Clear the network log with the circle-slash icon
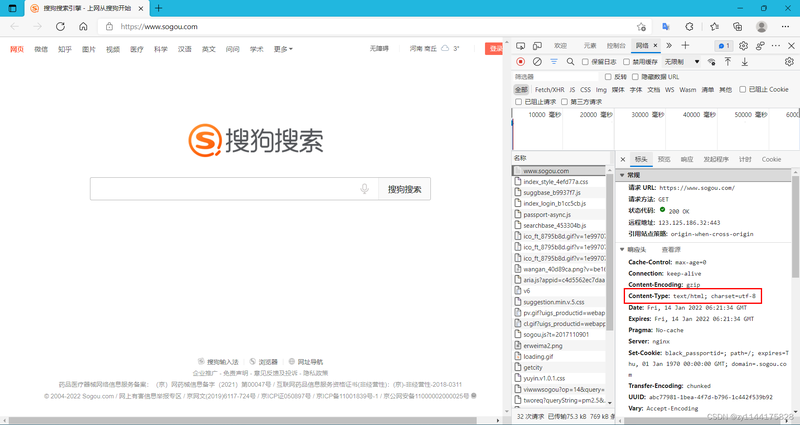Viewport: 800px width, 425px height. 537,62
